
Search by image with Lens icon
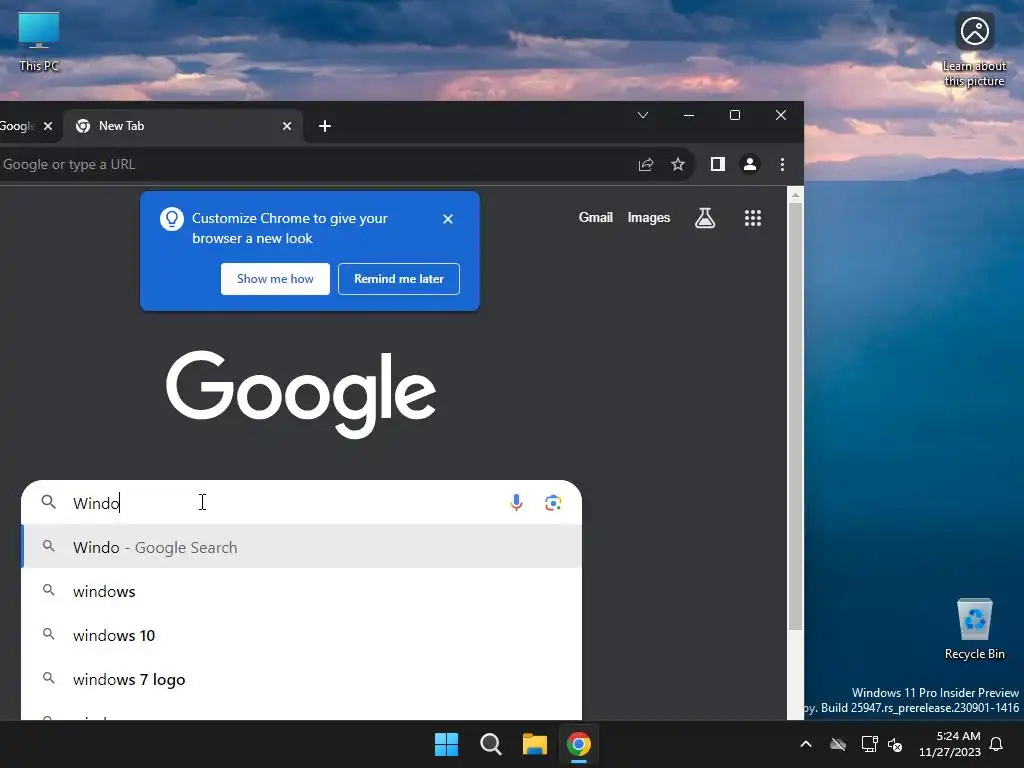pos(553,502)
